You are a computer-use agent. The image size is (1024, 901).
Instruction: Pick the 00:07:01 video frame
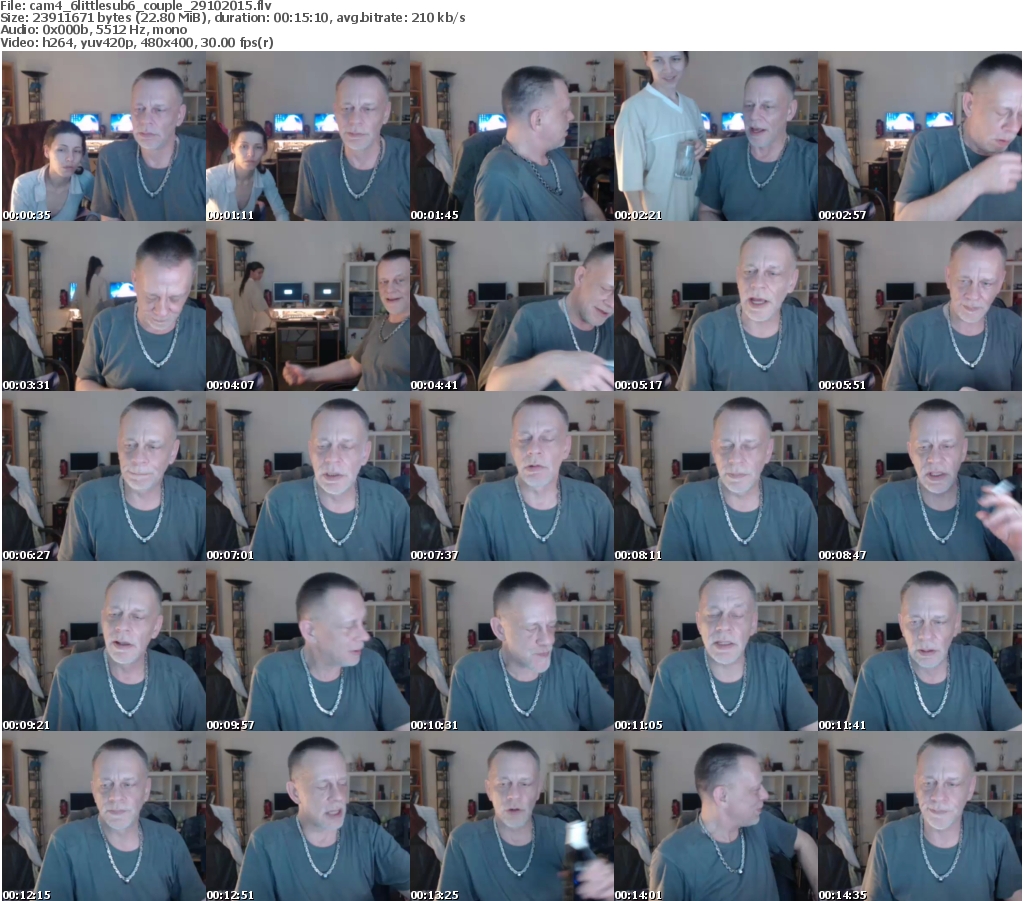pyautogui.click(x=308, y=477)
